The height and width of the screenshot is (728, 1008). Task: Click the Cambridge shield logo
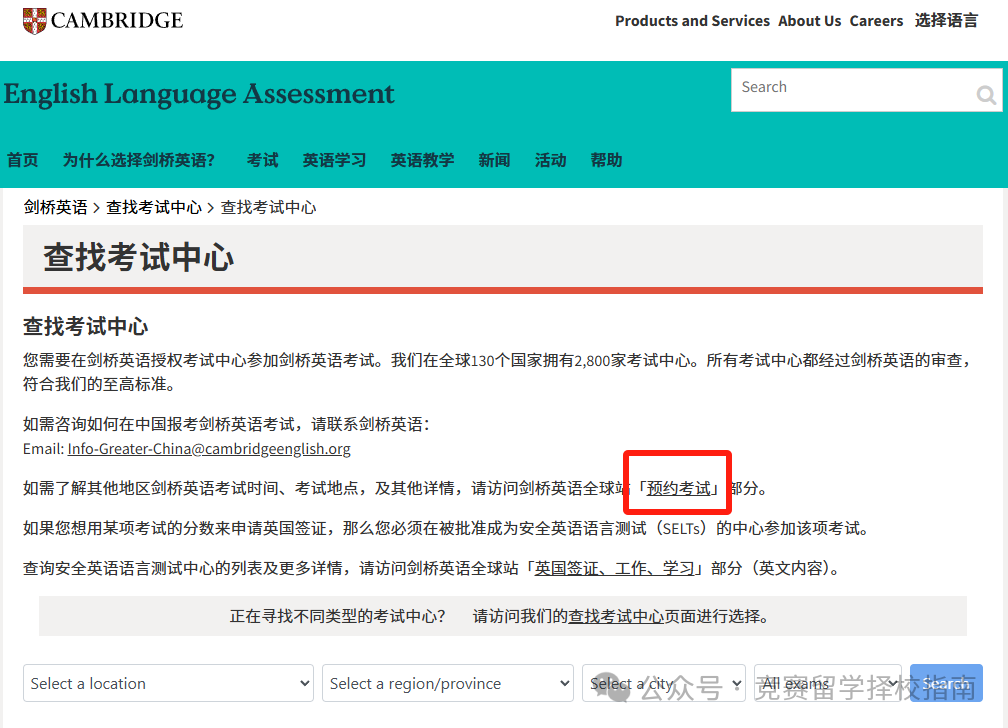(x=35, y=21)
